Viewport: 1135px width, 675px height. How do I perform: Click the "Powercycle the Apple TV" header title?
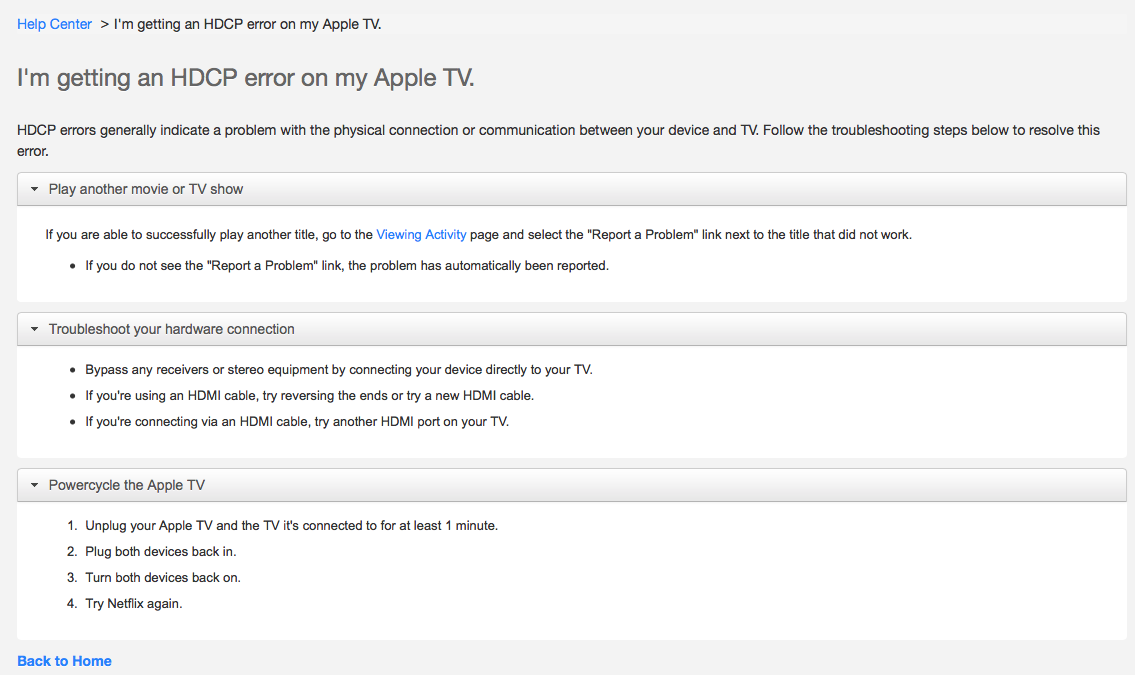[127, 485]
